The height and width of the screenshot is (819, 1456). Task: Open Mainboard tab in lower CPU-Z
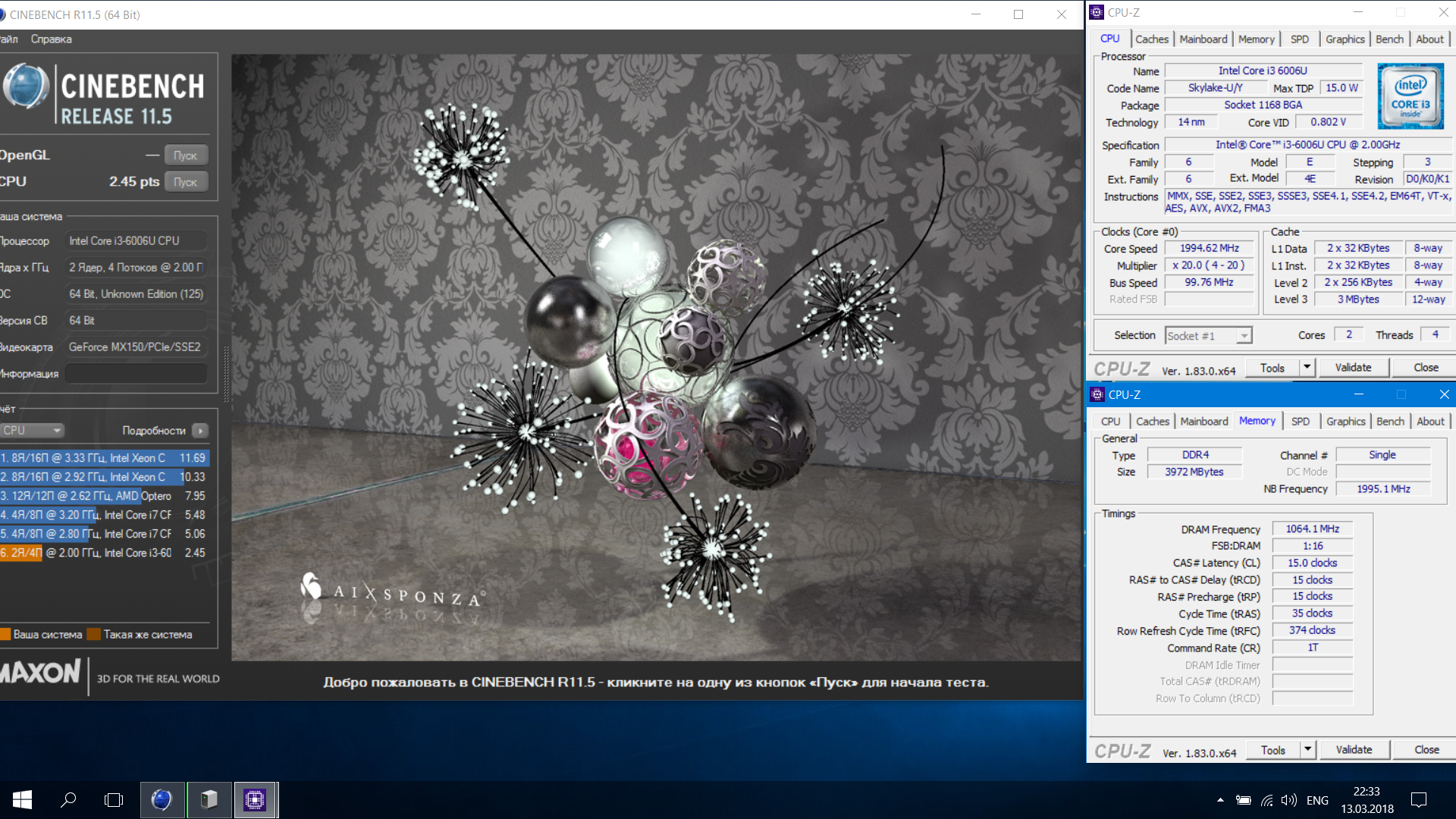(1204, 421)
